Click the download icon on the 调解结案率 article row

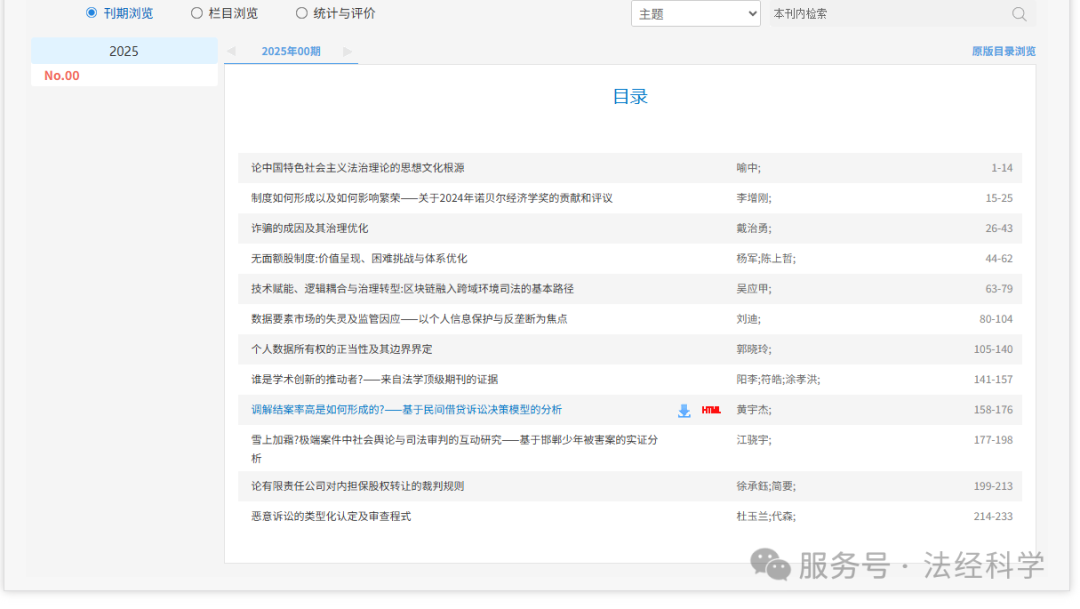(684, 410)
